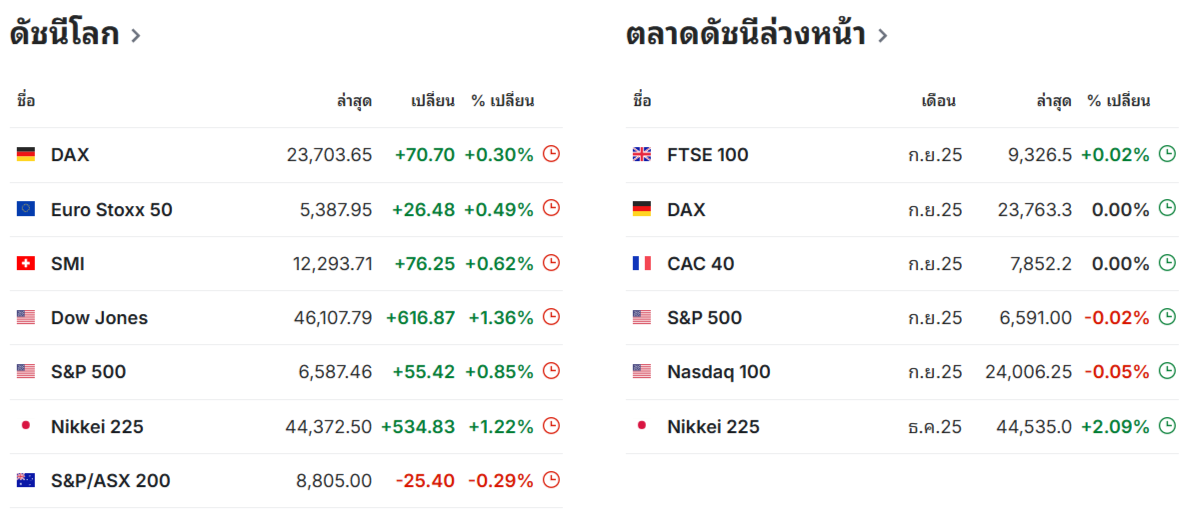1190x515 pixels.
Task: Click the ล่าสุด column header in world indices table
Action: pos(354,101)
